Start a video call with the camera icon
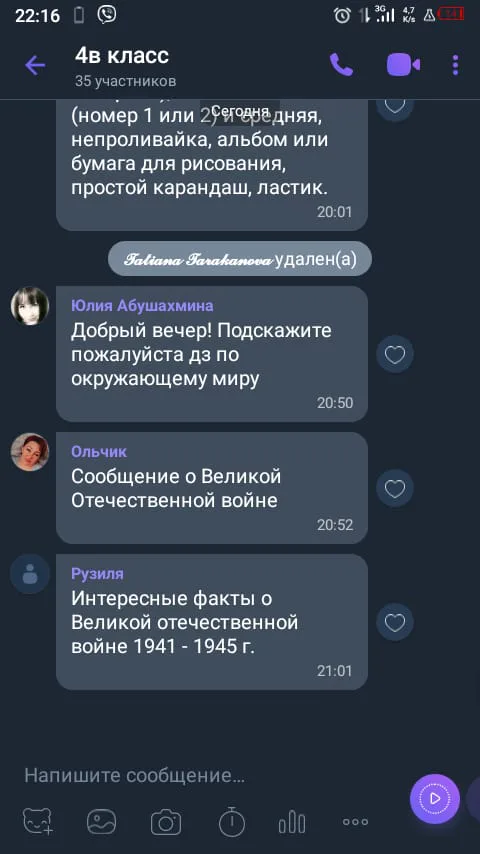 (403, 65)
